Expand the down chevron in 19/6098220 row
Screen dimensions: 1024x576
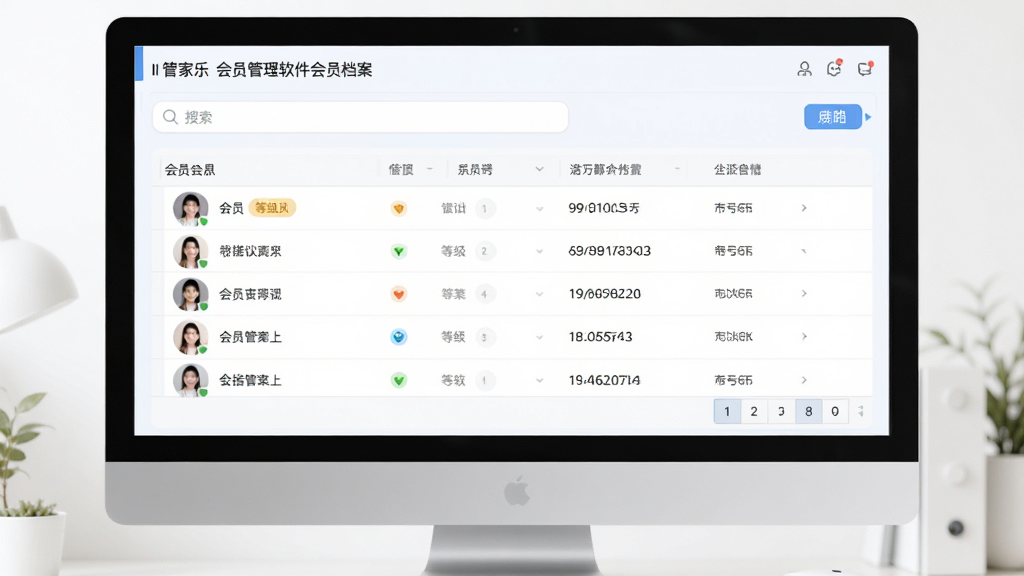click(539, 295)
